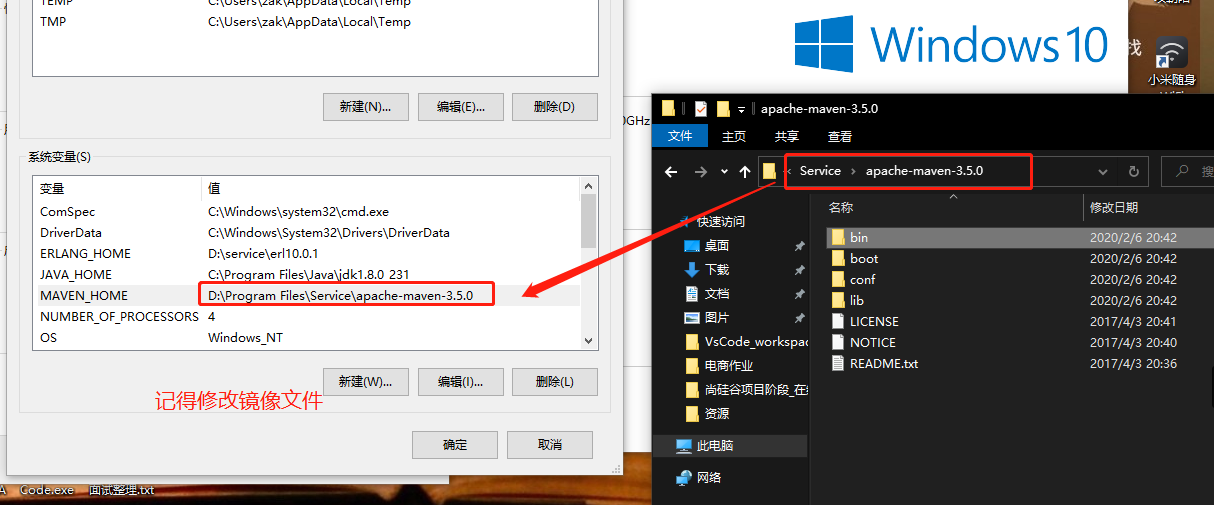The width and height of the screenshot is (1214, 505).
Task: Click the README.txt file icon
Action: point(838,364)
